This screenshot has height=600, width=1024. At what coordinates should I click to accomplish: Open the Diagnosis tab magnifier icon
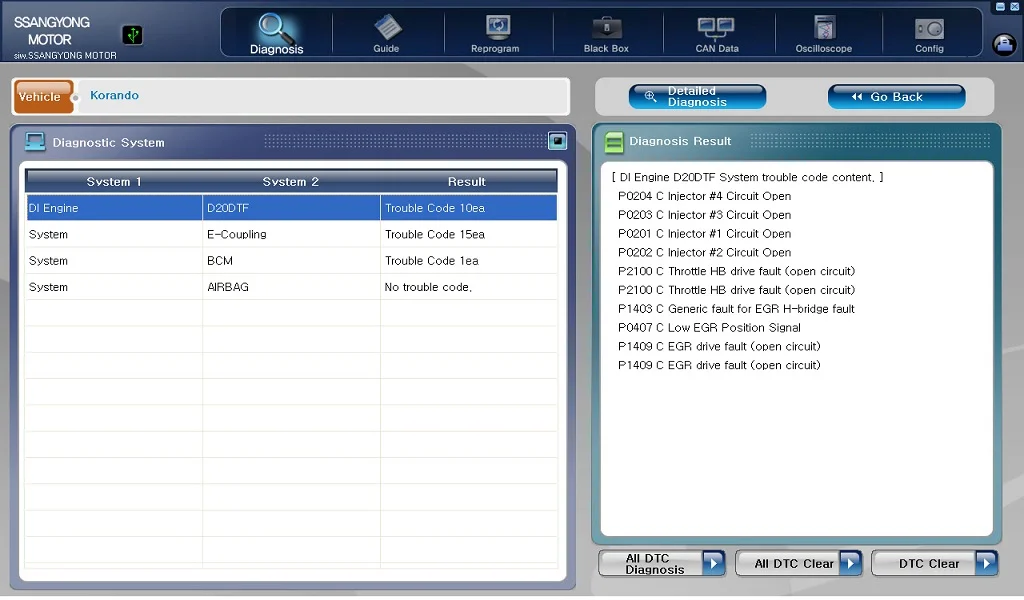[x=276, y=28]
